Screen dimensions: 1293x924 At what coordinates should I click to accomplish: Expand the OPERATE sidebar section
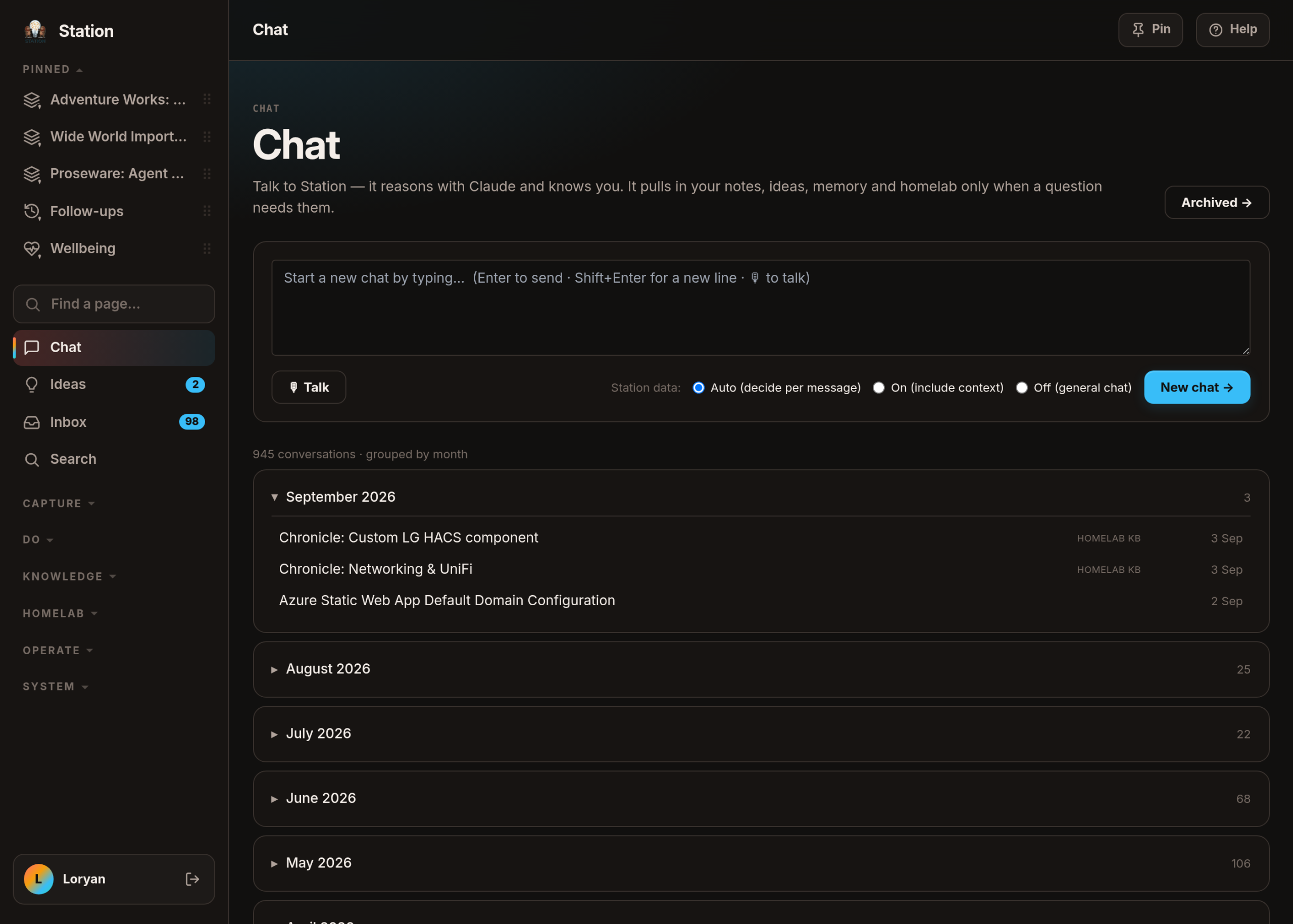point(58,650)
